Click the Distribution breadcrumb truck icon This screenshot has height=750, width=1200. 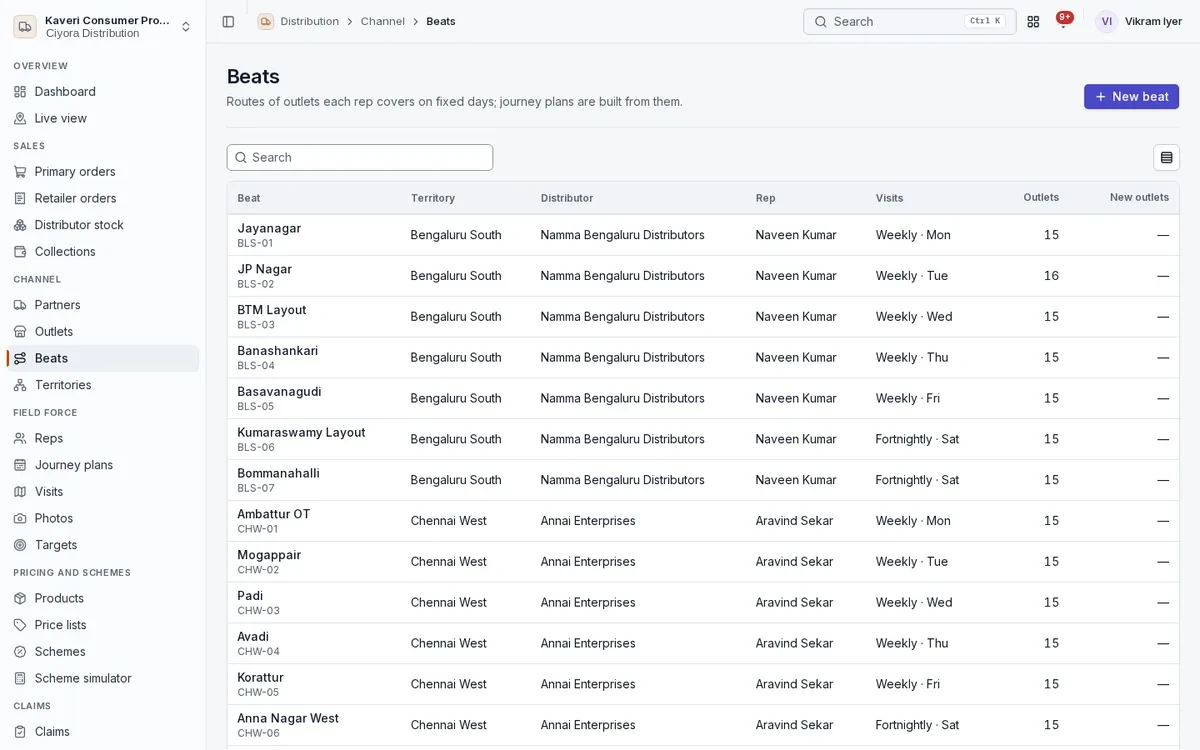coord(265,21)
